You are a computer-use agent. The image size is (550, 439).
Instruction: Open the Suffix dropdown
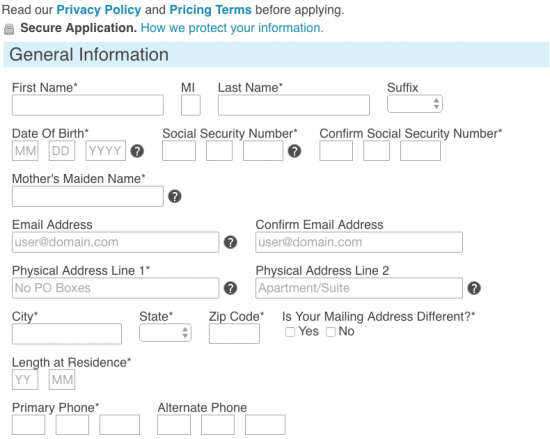tap(415, 104)
